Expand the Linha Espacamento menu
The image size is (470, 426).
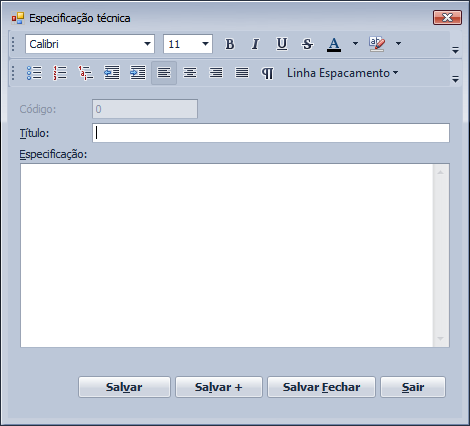[343, 73]
